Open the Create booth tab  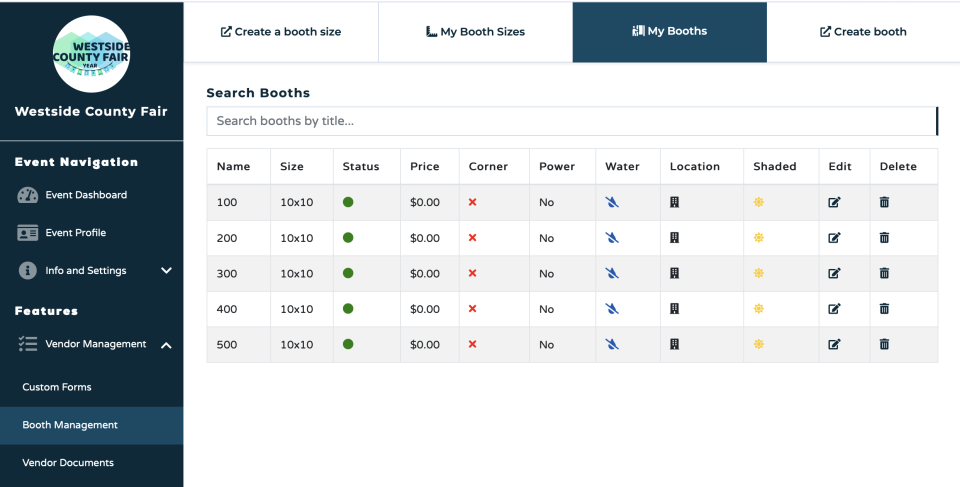point(863,32)
